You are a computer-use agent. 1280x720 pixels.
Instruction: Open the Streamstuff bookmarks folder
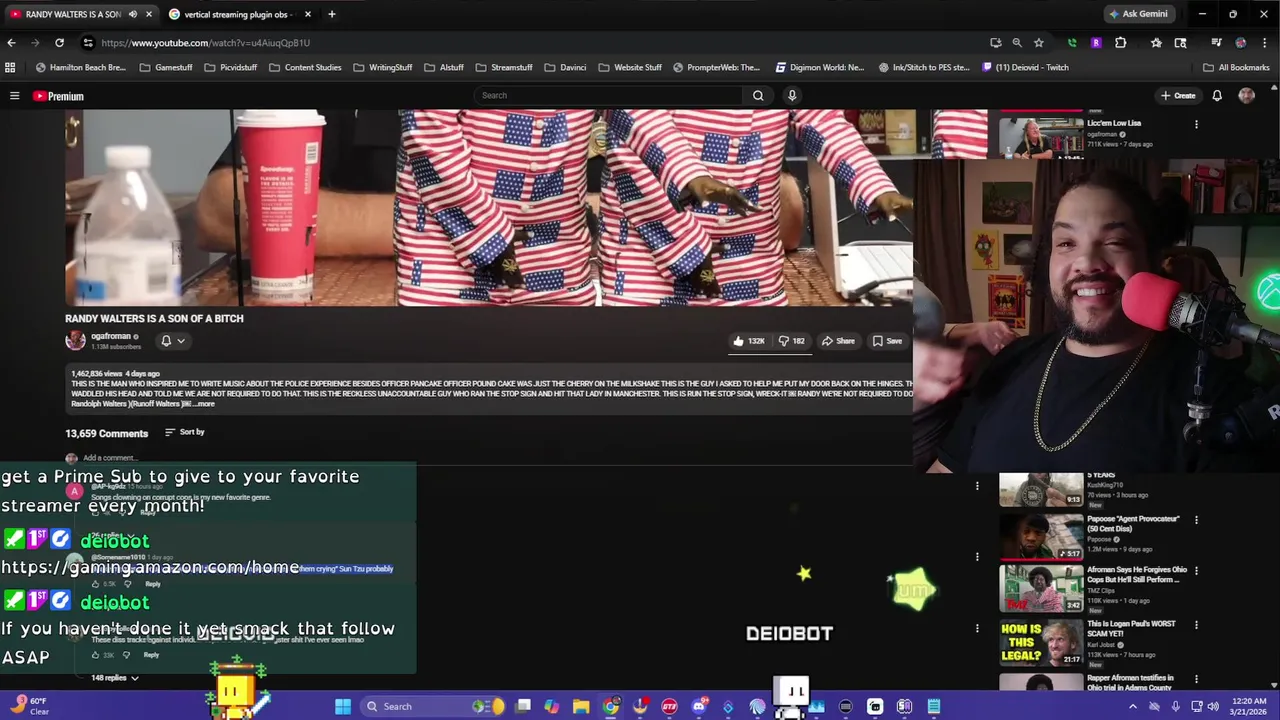504,68
